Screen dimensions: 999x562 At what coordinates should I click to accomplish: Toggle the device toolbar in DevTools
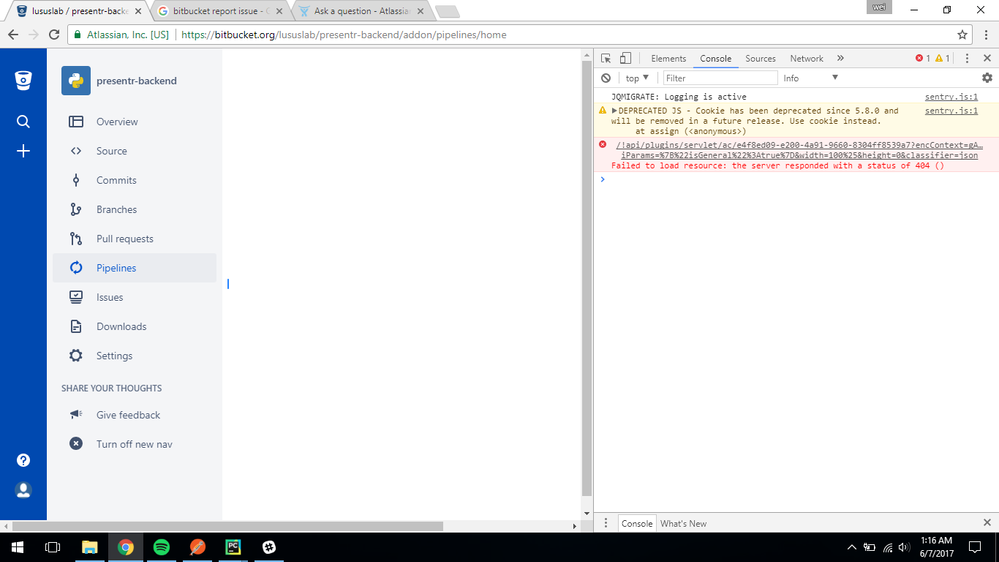click(x=626, y=58)
